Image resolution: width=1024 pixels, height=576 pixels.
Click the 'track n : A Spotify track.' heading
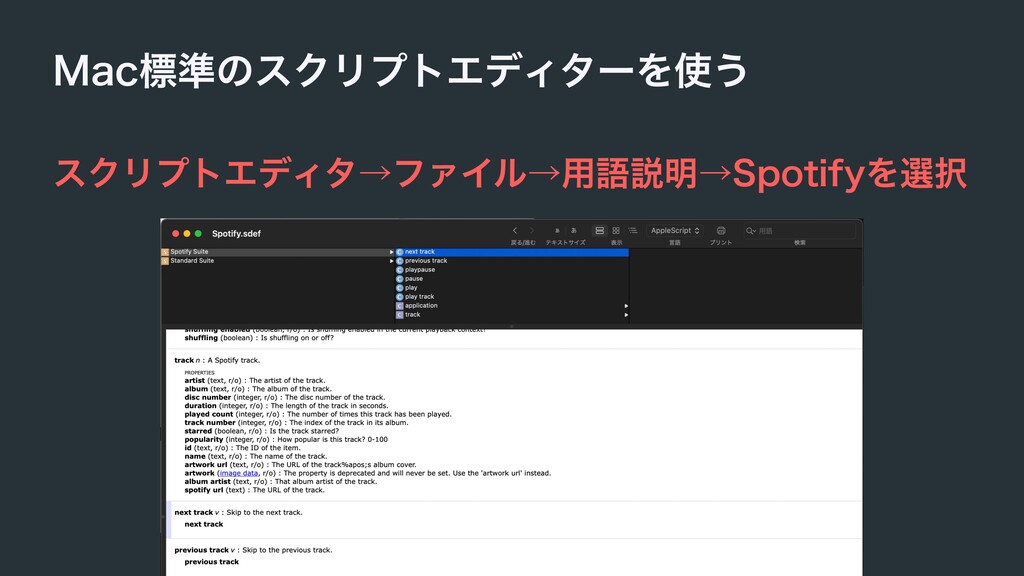[x=217, y=360]
